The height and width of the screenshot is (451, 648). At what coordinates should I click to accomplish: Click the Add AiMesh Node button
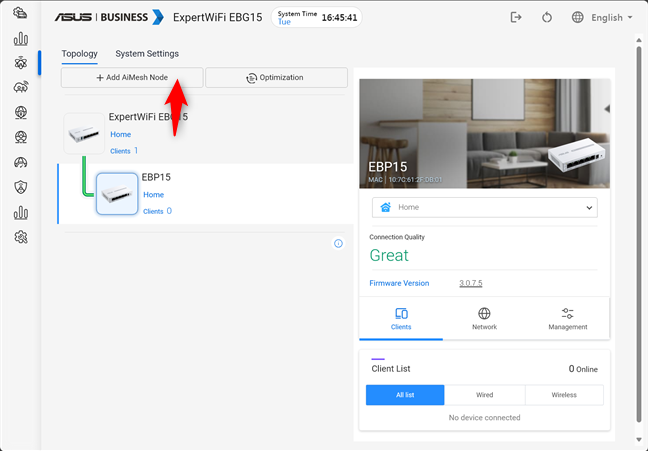[132, 77]
